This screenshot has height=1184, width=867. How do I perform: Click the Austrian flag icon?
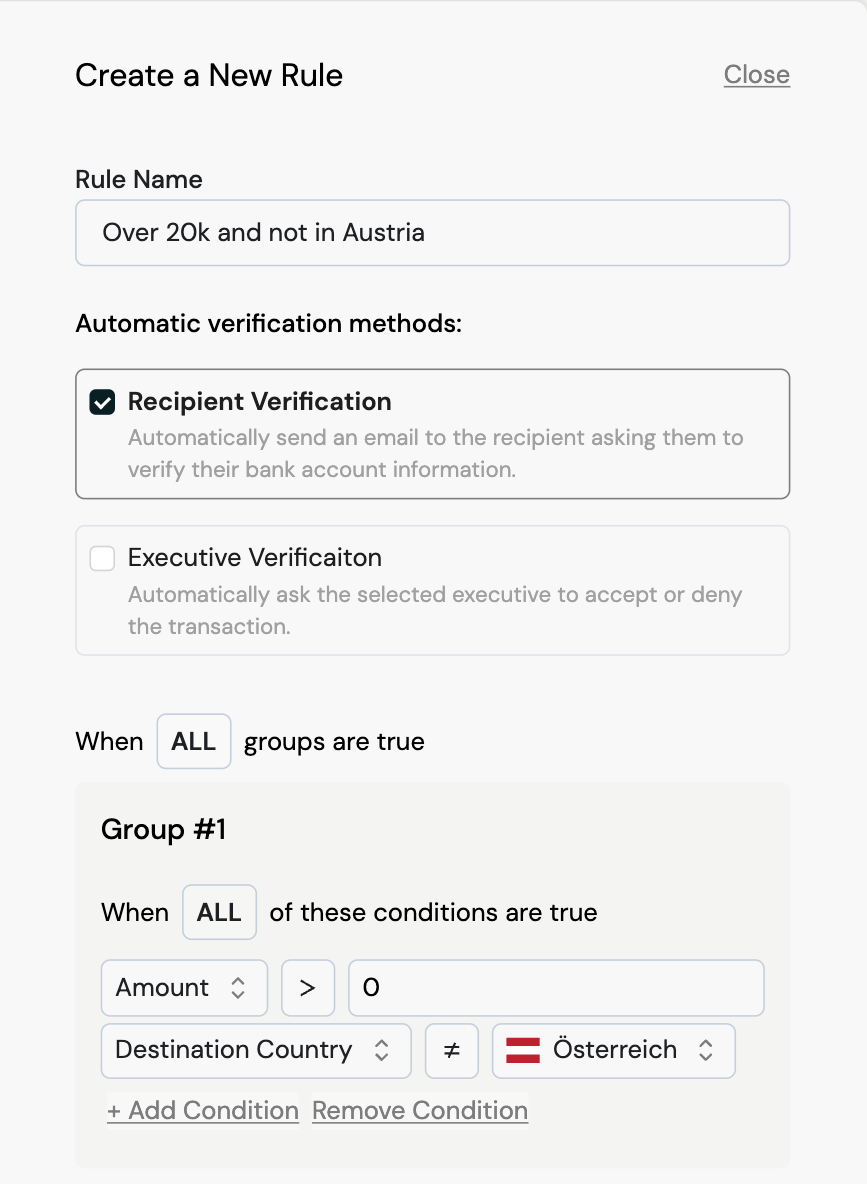coord(525,1050)
